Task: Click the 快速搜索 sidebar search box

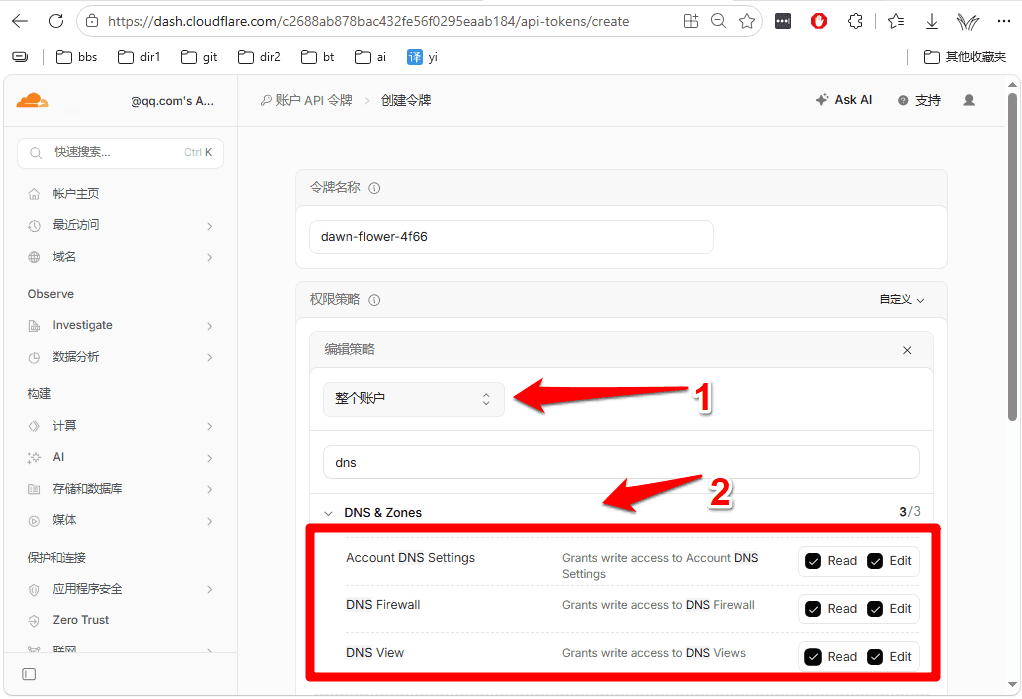Action: 121,153
